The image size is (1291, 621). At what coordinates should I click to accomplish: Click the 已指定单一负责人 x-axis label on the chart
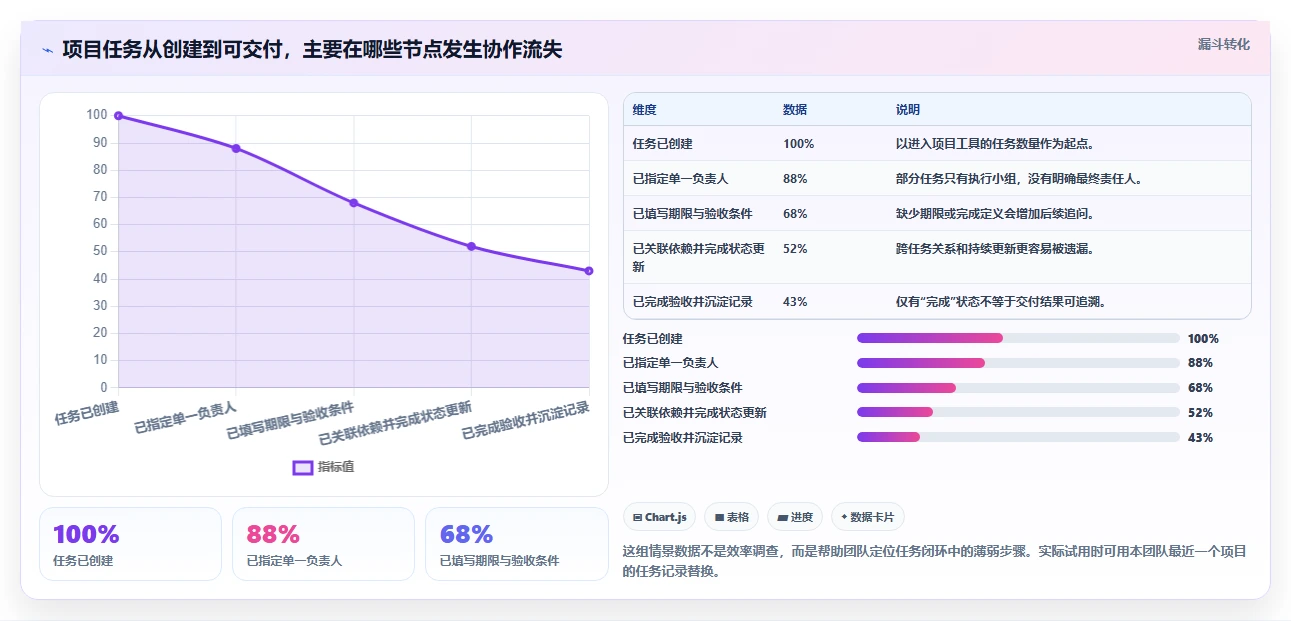pyautogui.click(x=186, y=417)
